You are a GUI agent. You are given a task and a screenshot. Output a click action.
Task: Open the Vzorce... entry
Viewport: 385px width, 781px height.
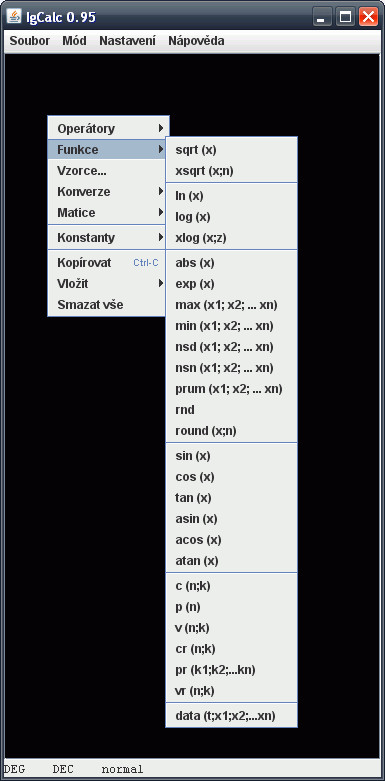point(107,171)
